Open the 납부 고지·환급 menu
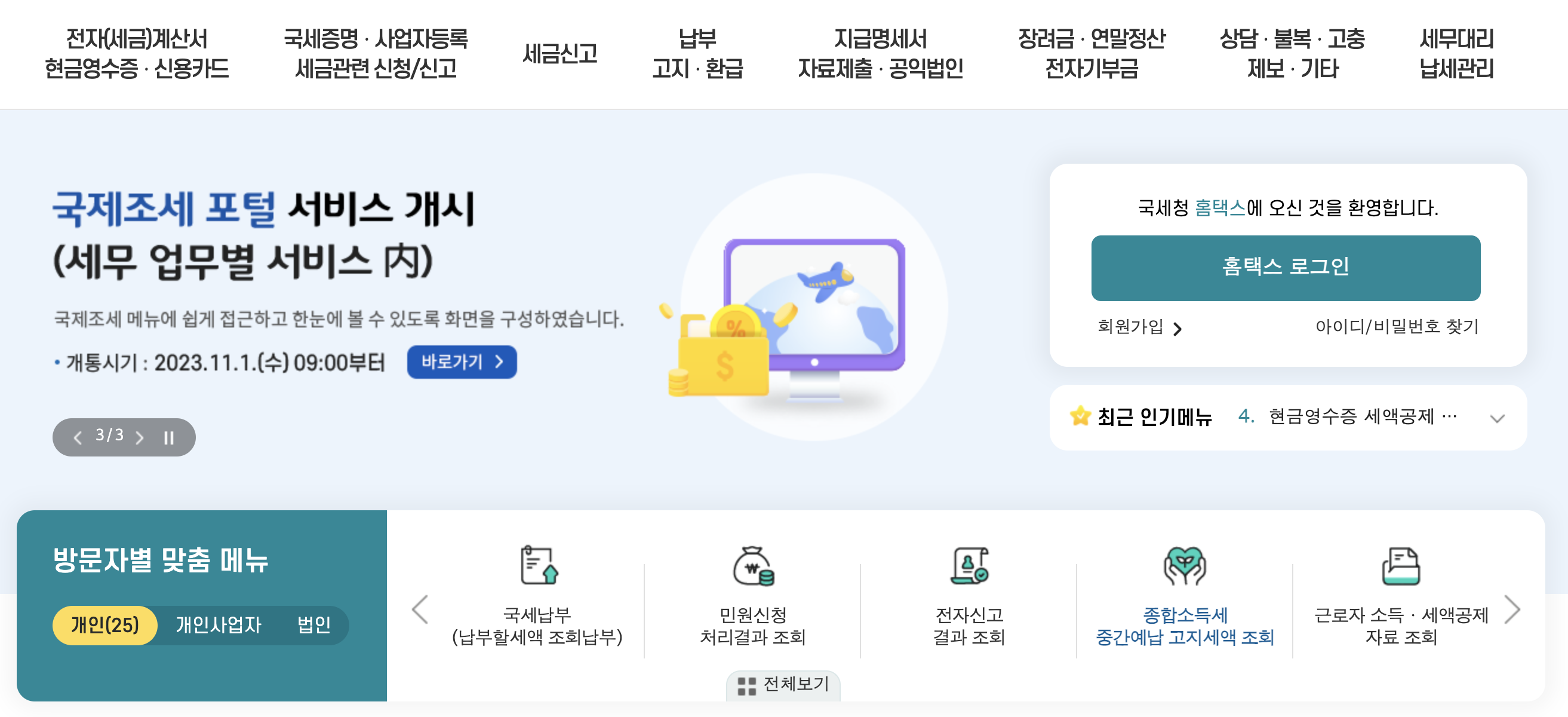 pyautogui.click(x=697, y=54)
